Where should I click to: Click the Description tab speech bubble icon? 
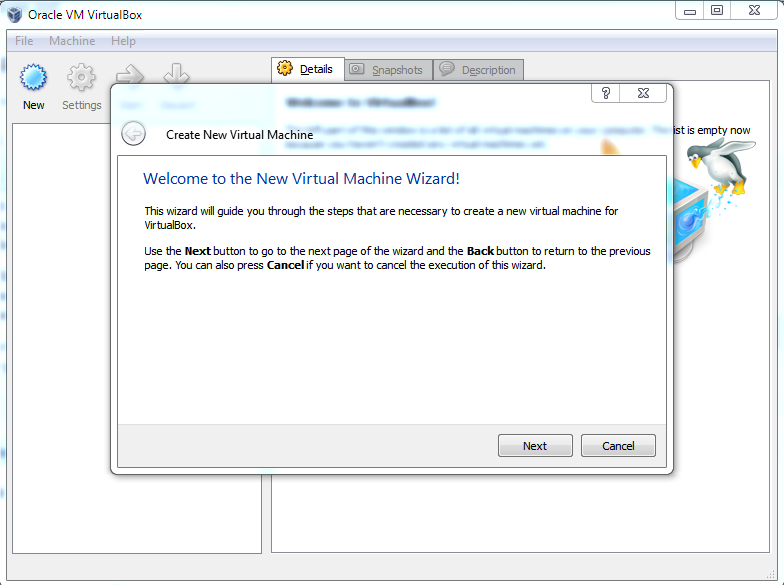pyautogui.click(x=446, y=68)
